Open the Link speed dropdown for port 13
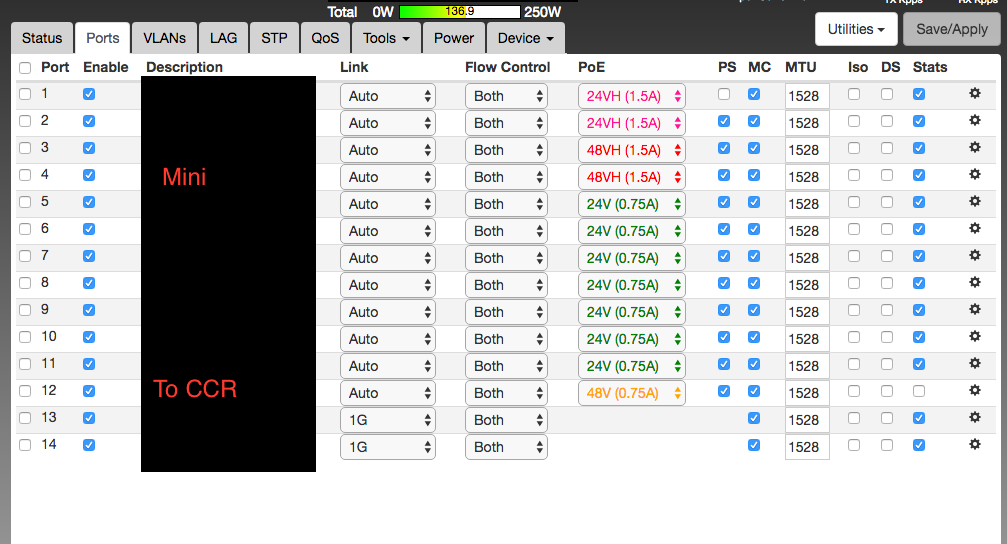Viewport: 1007px width, 544px height. [x=388, y=420]
